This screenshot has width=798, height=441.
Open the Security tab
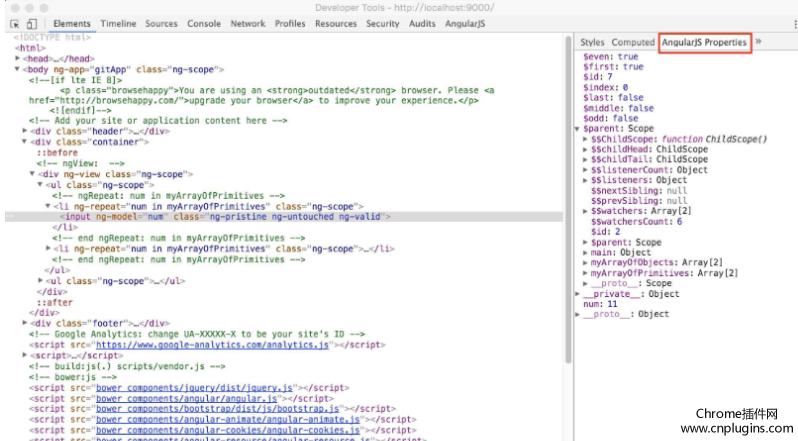tap(382, 24)
